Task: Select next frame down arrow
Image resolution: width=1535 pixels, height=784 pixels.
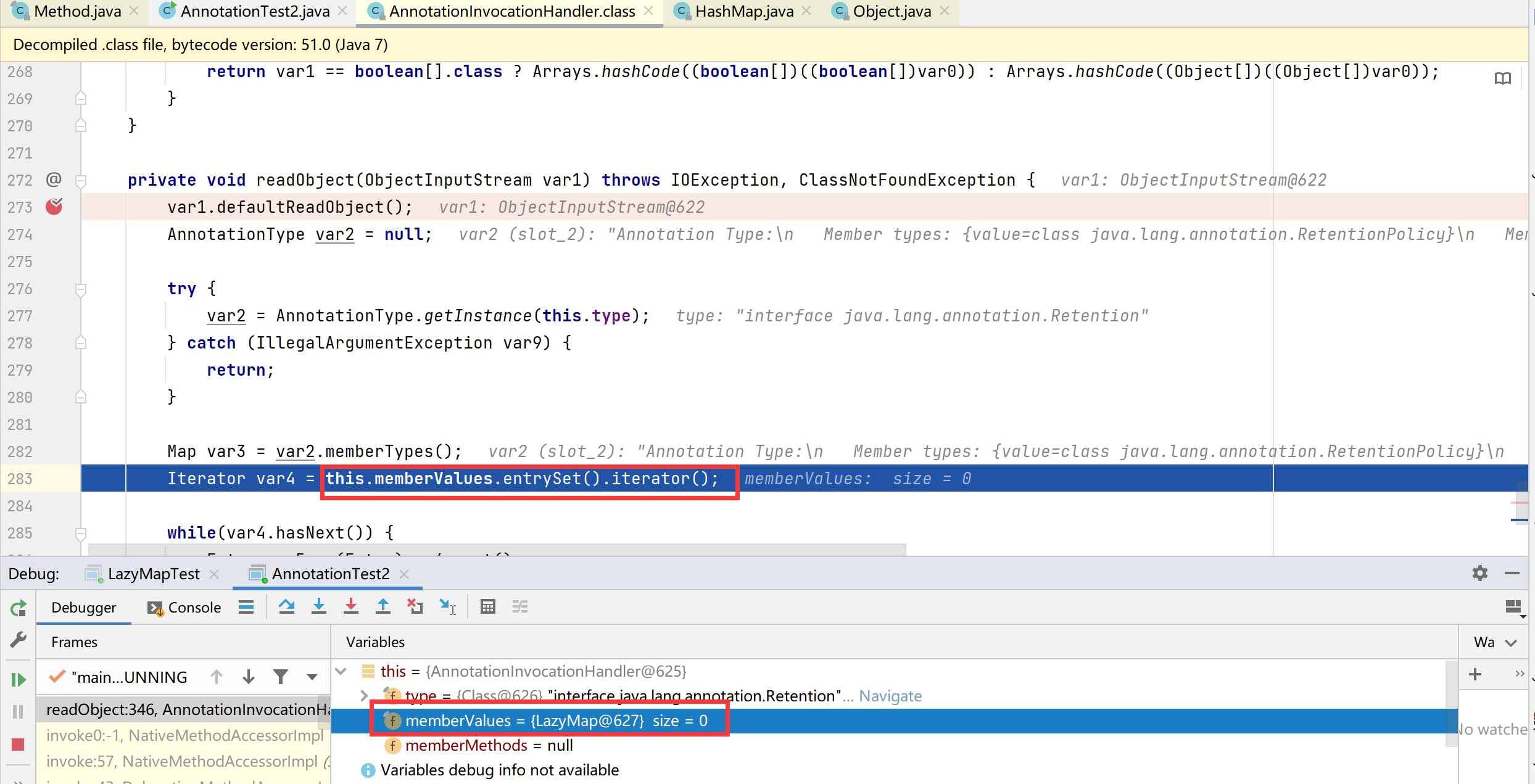Action: point(249,677)
